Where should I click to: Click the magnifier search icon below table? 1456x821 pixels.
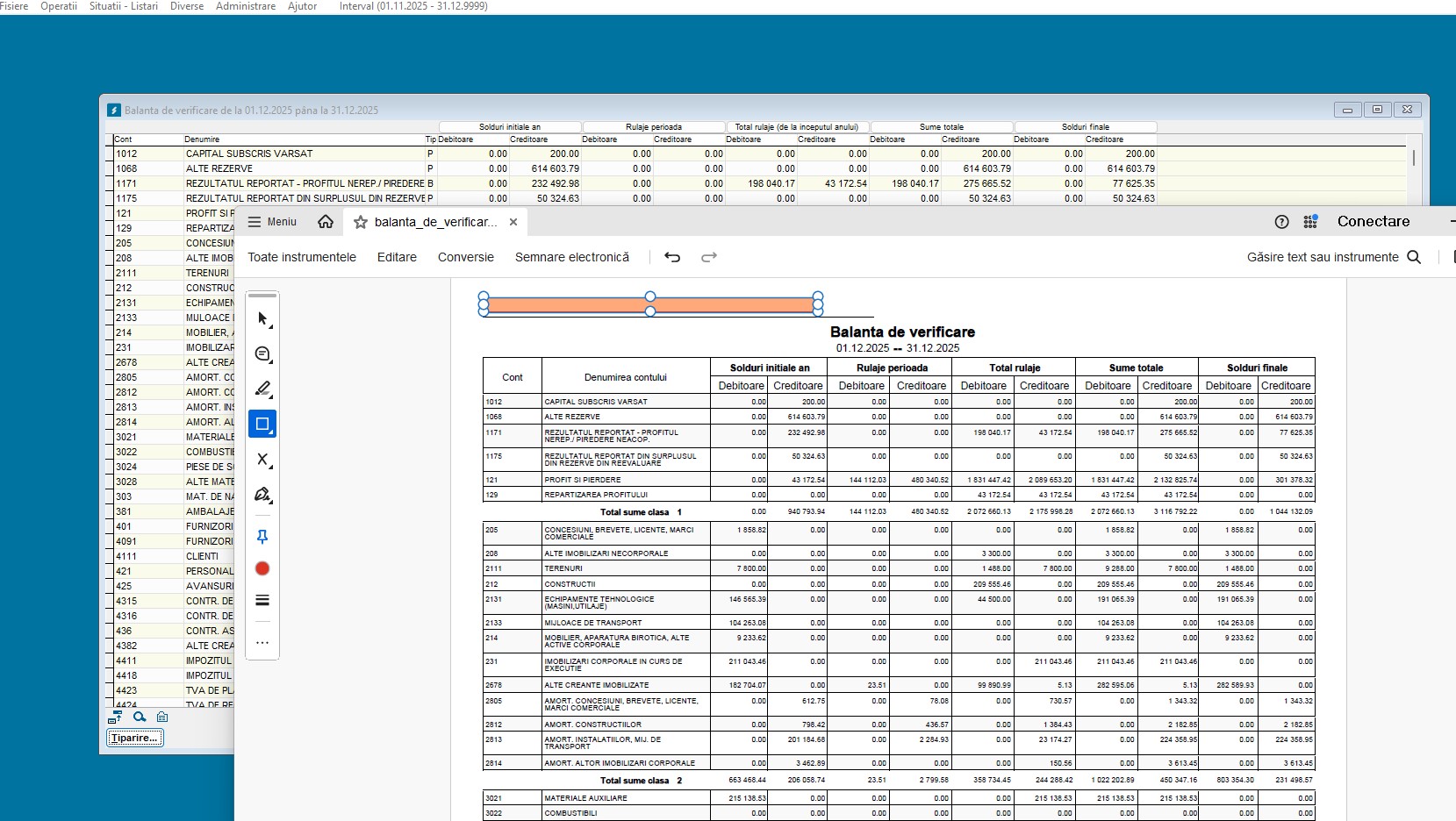click(139, 717)
